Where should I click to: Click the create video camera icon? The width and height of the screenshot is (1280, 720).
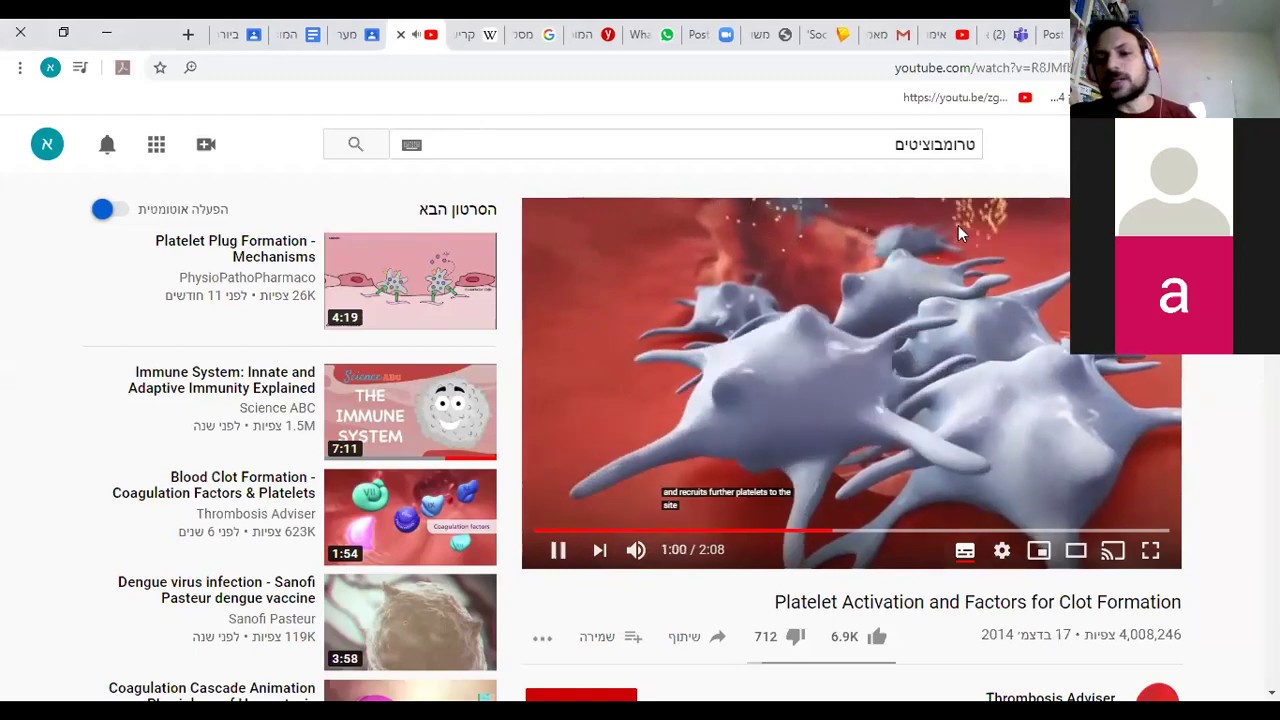(206, 144)
